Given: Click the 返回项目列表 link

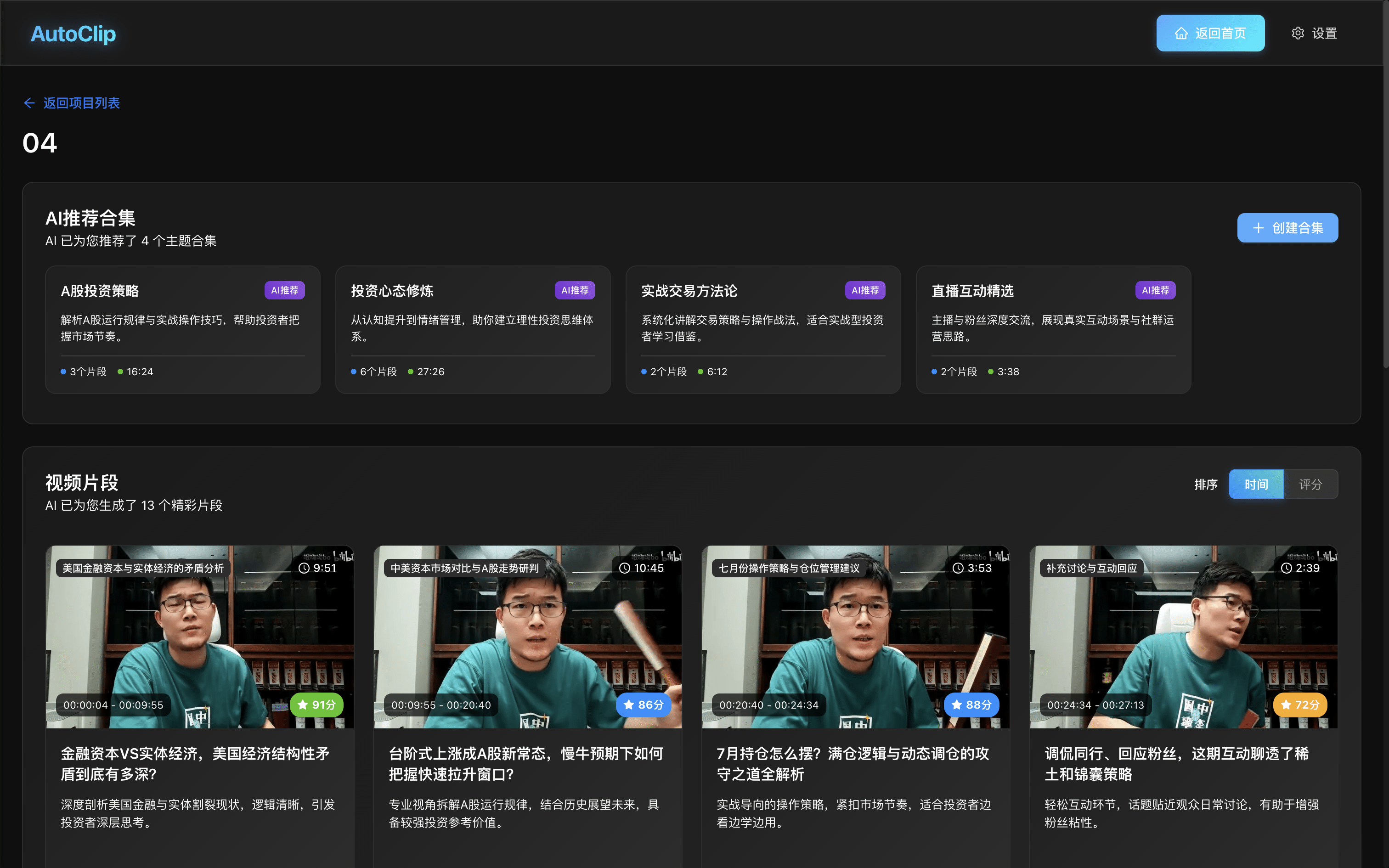Looking at the screenshot, I should pyautogui.click(x=81, y=103).
